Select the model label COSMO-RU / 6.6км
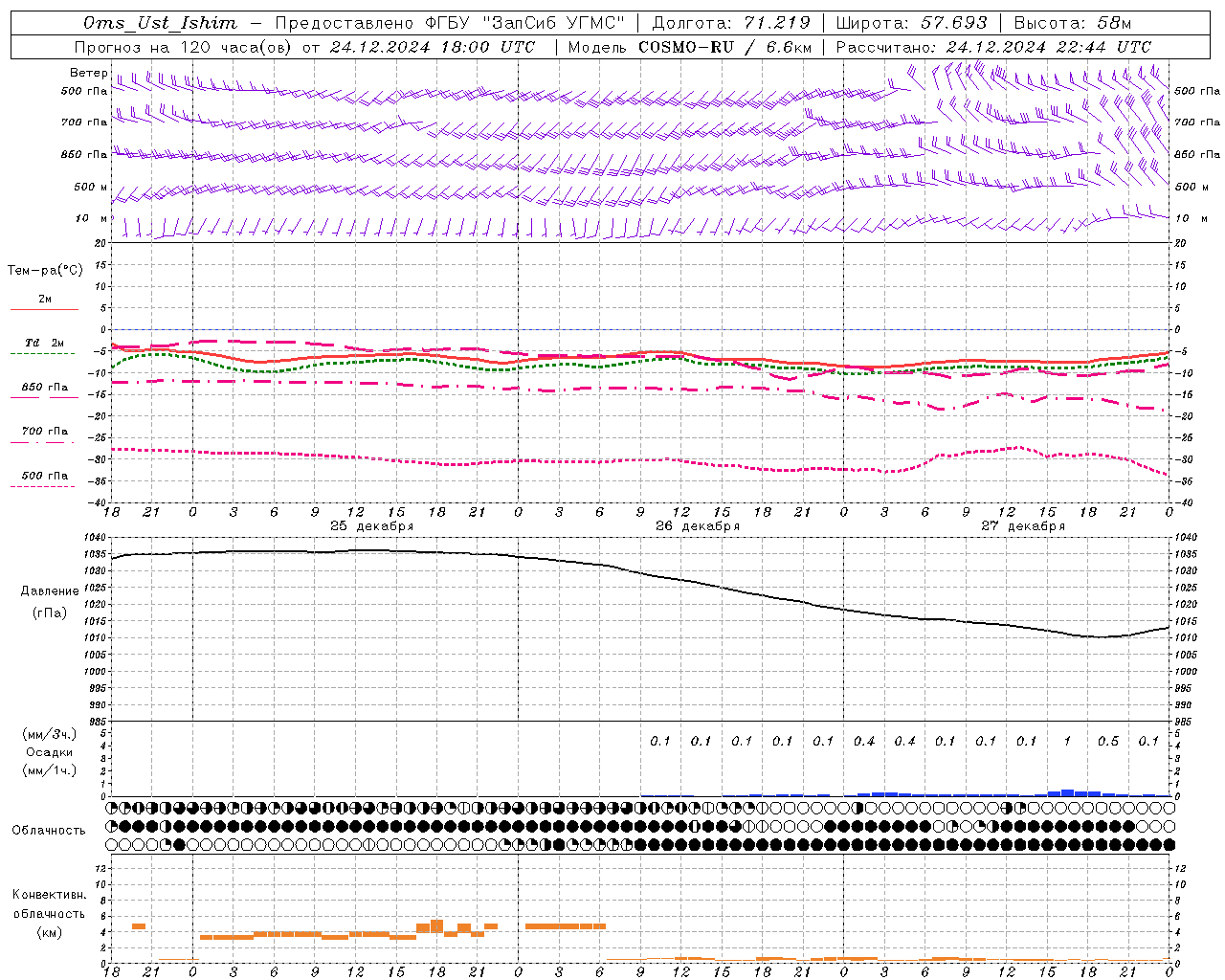 click(x=725, y=47)
